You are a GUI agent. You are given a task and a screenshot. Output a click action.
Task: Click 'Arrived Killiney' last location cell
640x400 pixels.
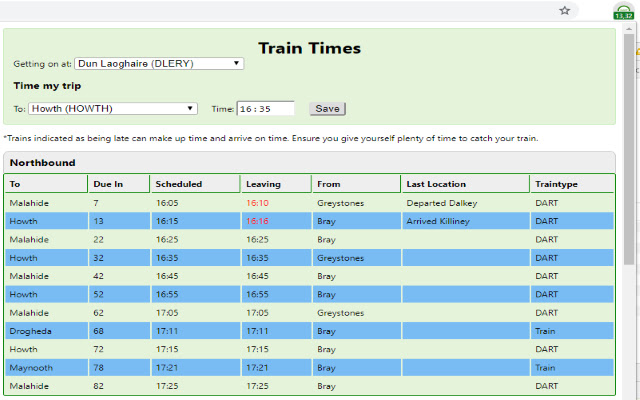pos(438,221)
